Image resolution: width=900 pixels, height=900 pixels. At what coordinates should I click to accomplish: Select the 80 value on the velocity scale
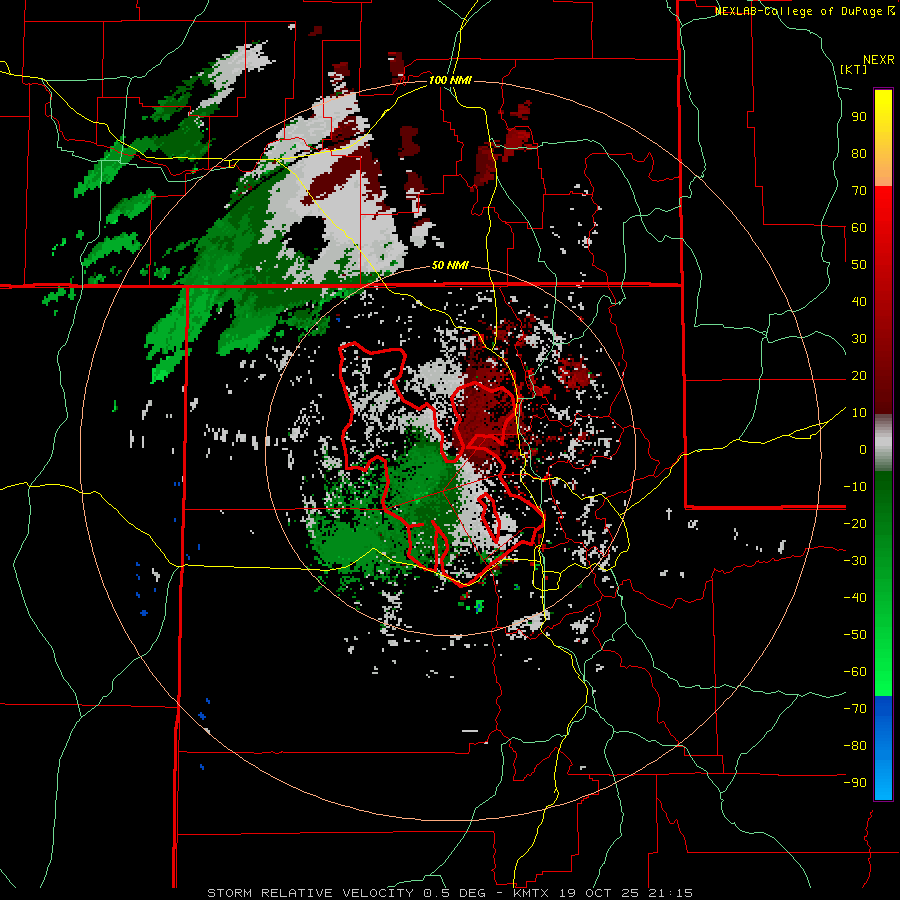tap(859, 153)
